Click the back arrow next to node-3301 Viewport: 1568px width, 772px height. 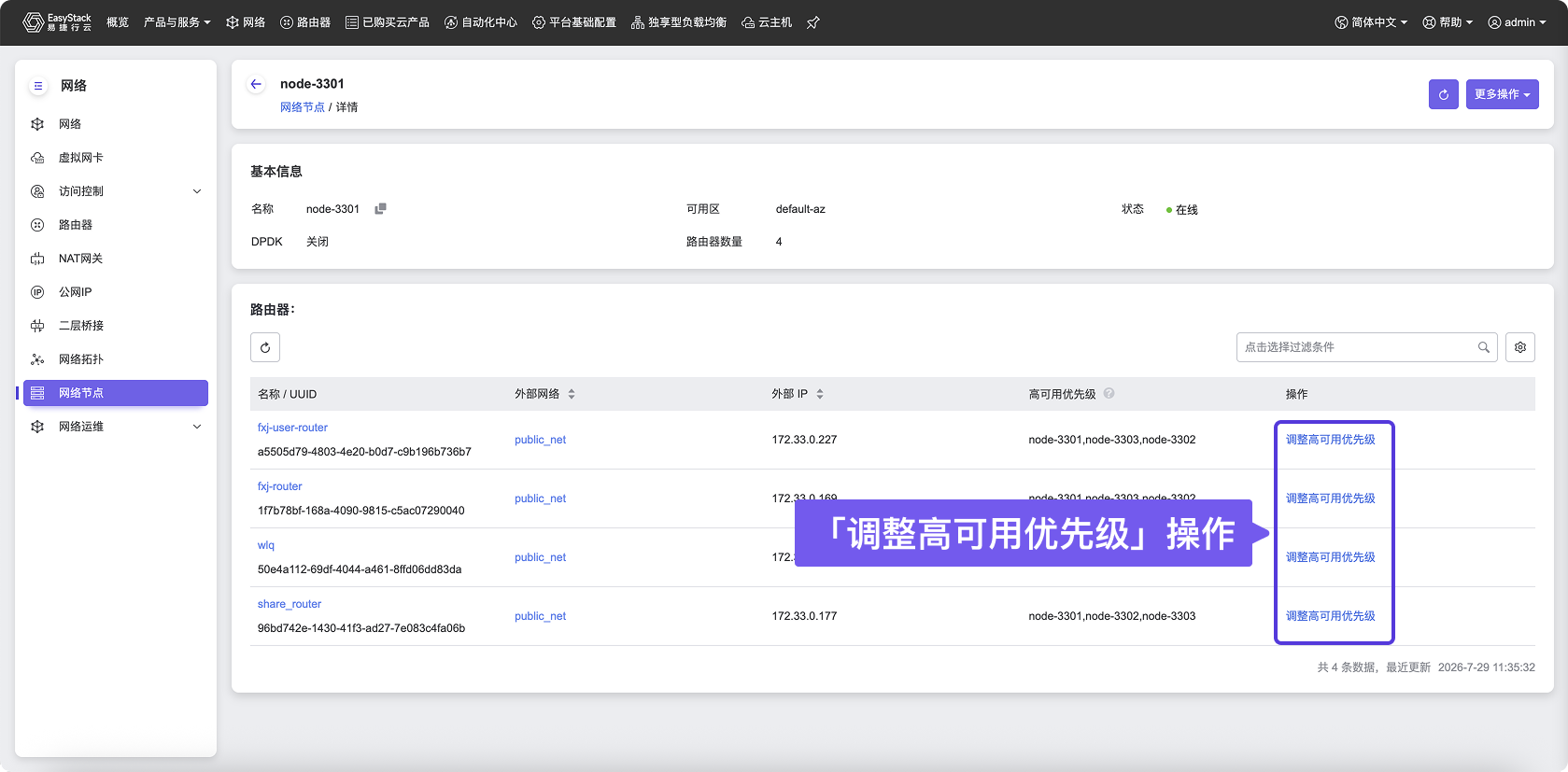[x=256, y=84]
